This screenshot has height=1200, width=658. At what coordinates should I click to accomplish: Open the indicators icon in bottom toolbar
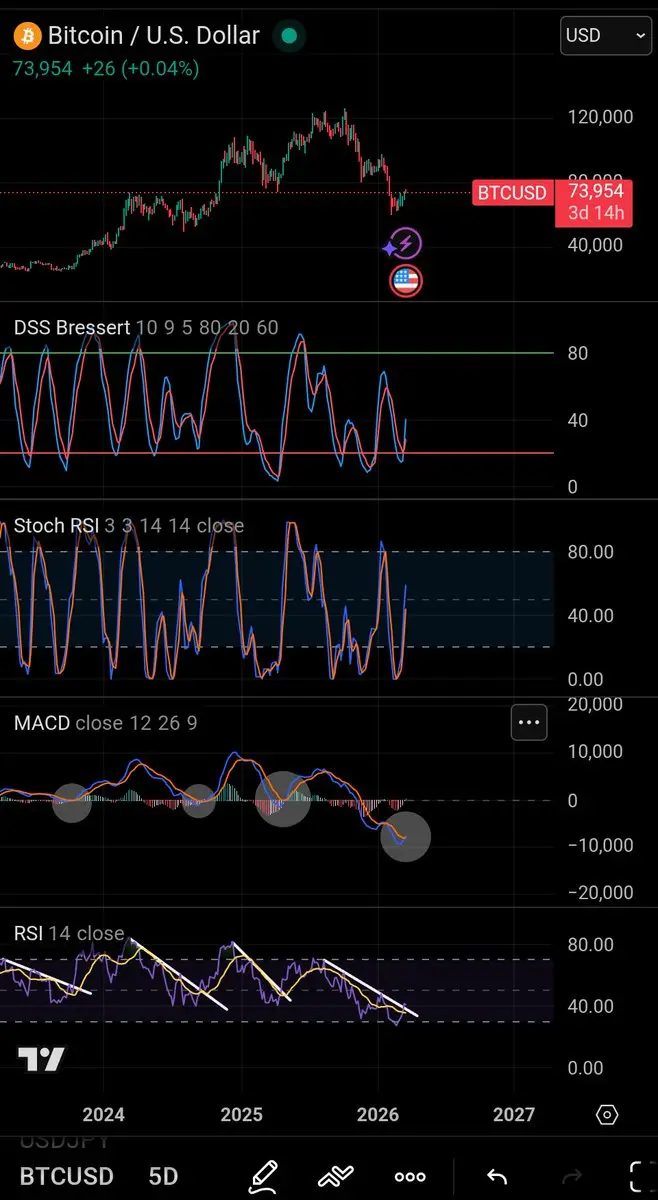point(337,1177)
